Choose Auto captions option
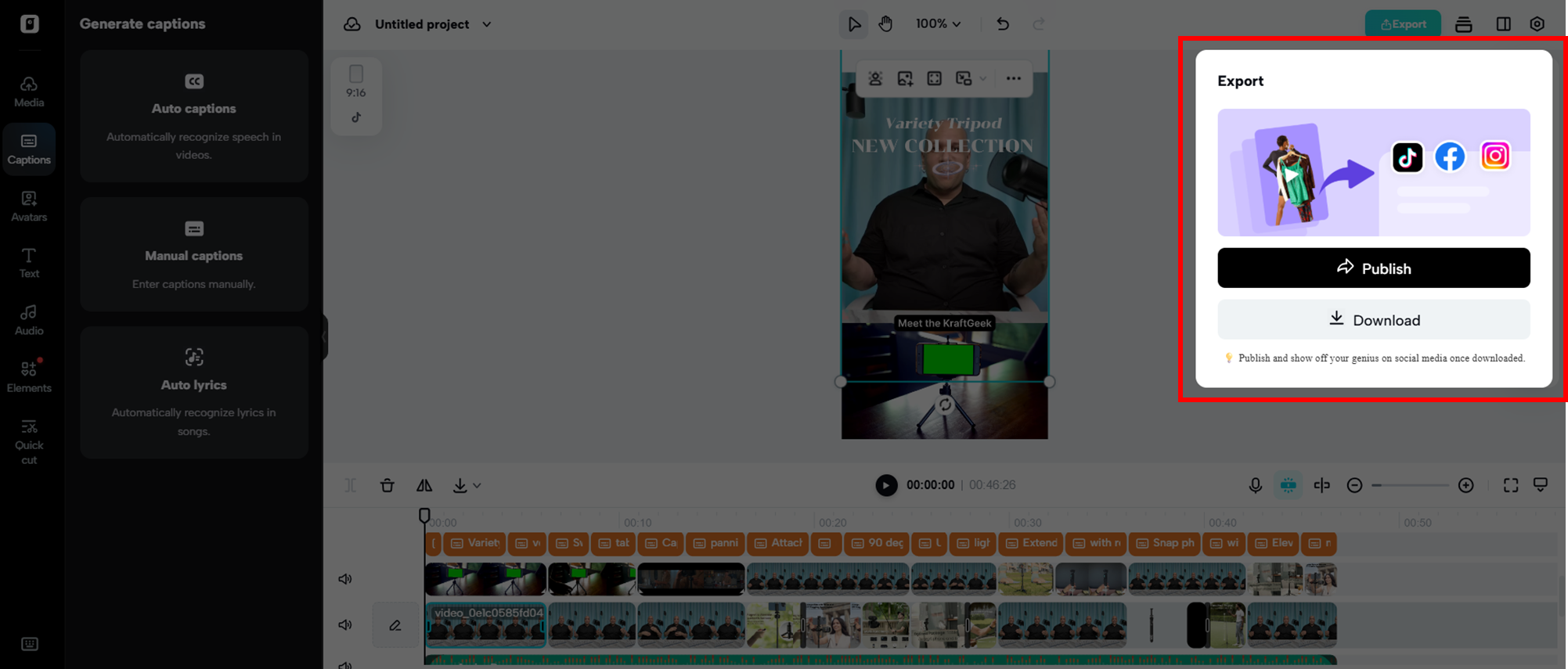 [x=194, y=116]
